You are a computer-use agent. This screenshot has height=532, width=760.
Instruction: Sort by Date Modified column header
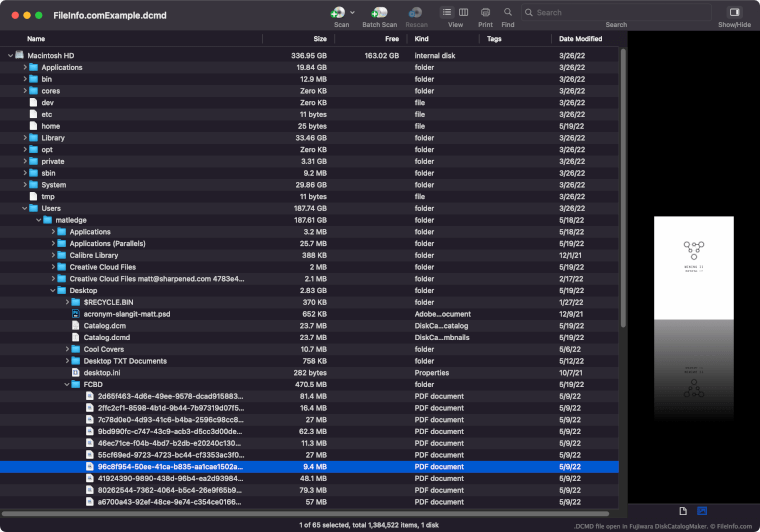580,38
